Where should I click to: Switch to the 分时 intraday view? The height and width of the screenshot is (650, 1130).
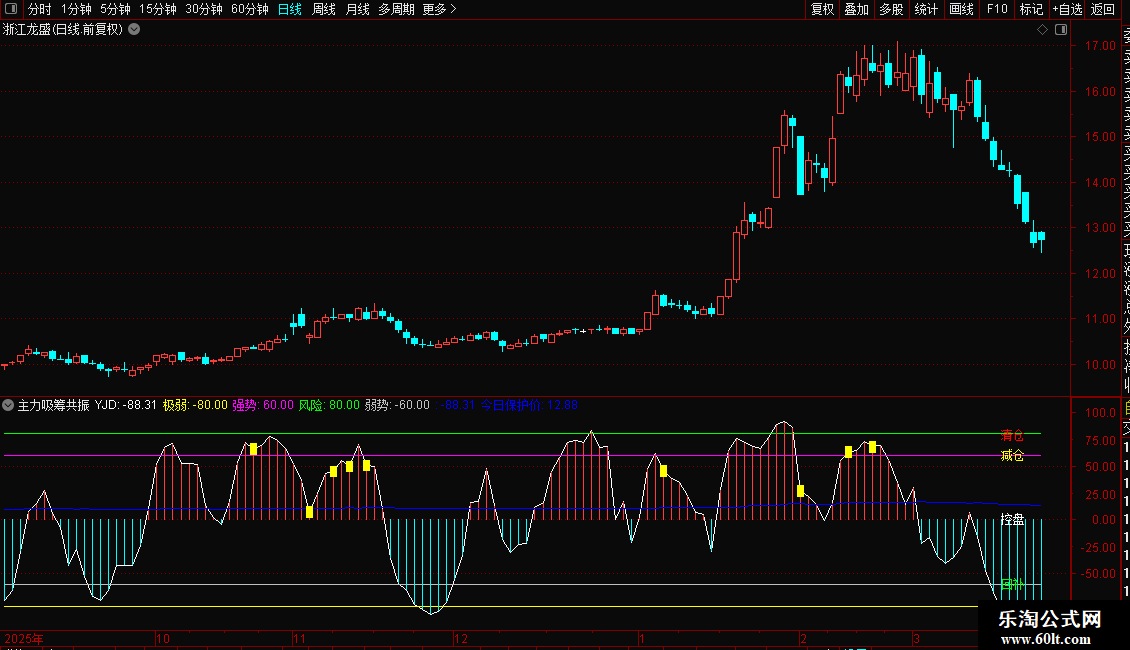click(x=39, y=9)
